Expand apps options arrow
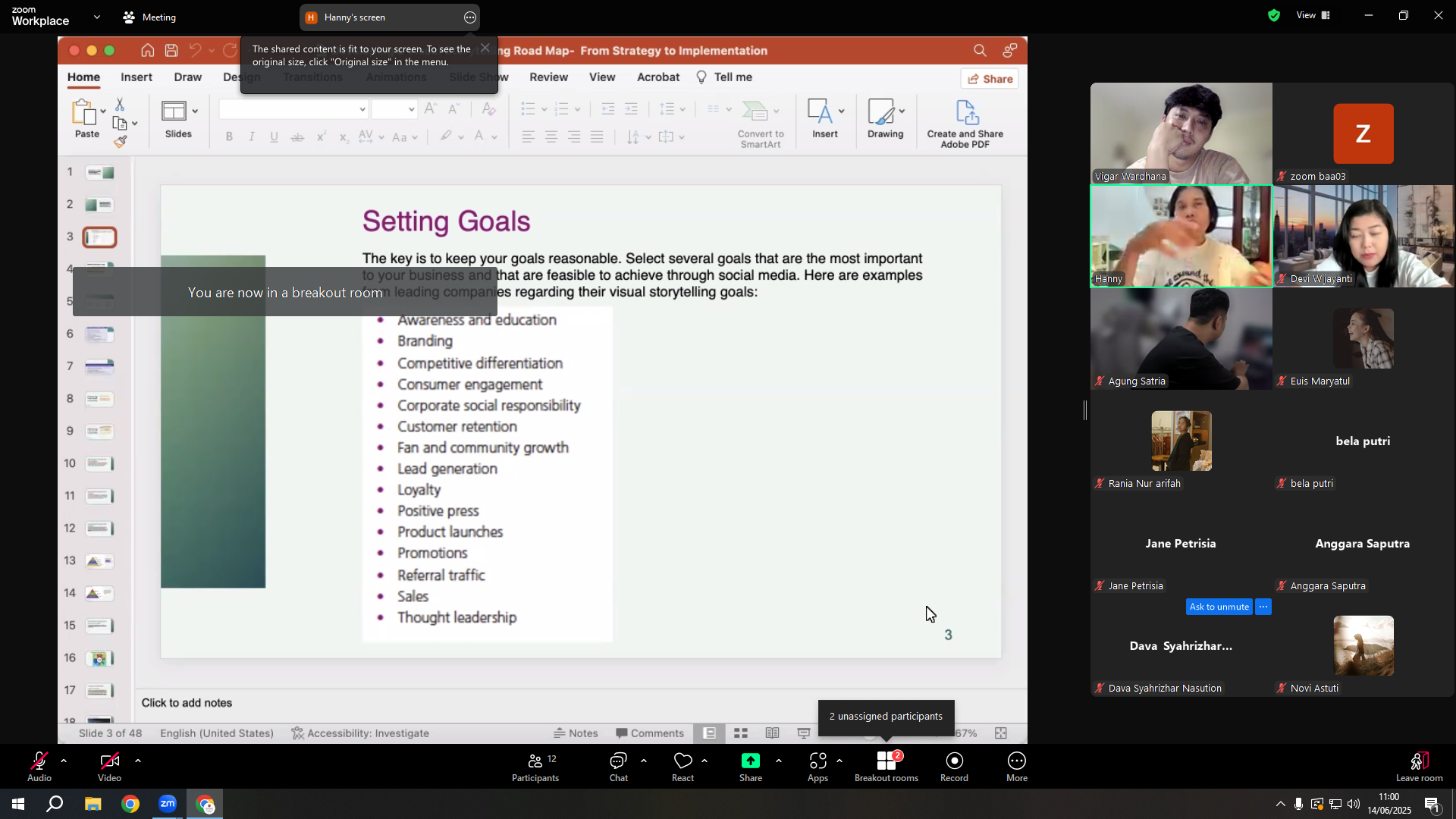The width and height of the screenshot is (1456, 819). tap(839, 760)
